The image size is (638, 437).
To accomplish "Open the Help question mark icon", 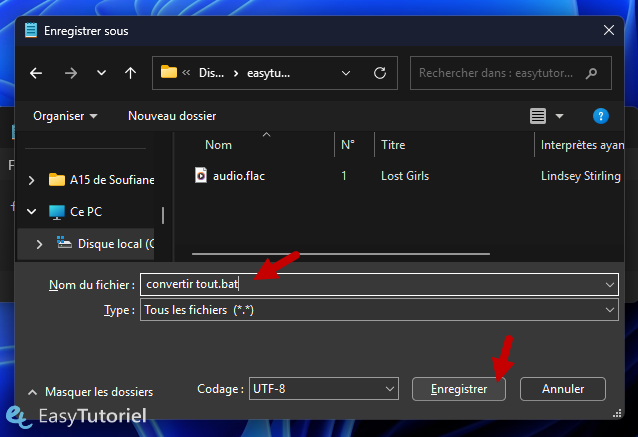I will click(600, 116).
